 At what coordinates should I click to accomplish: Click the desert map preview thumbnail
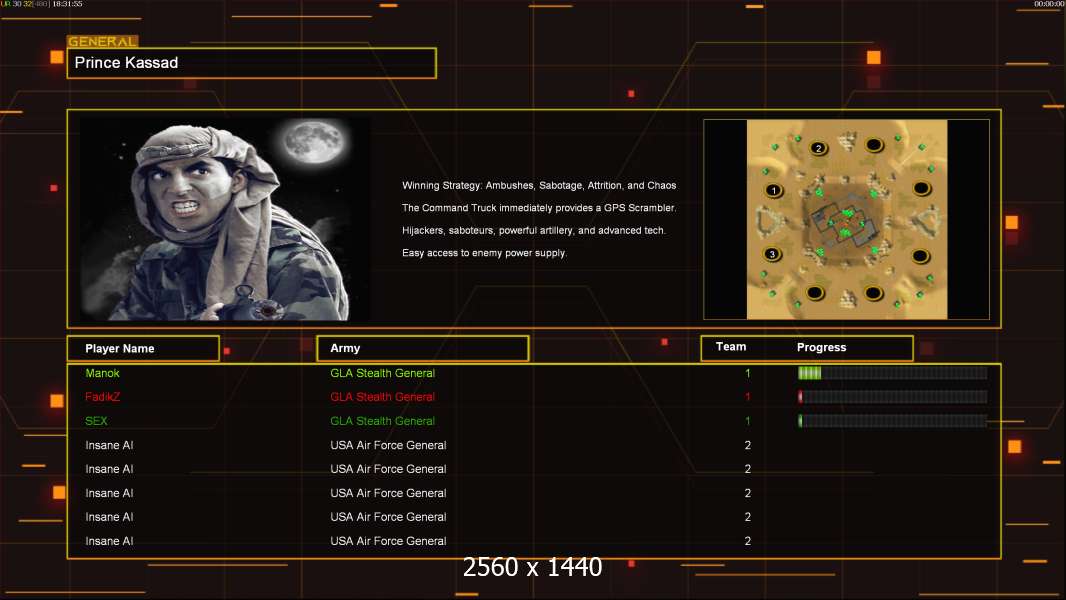[x=846, y=219]
